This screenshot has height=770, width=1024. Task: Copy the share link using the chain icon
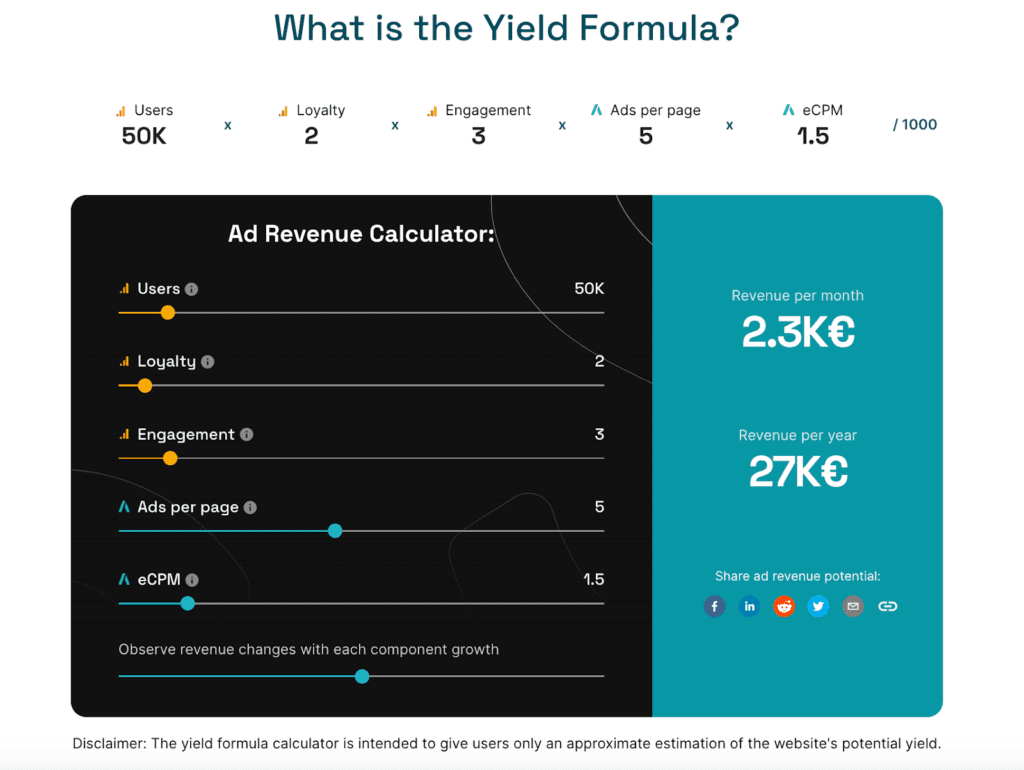pyautogui.click(x=888, y=606)
